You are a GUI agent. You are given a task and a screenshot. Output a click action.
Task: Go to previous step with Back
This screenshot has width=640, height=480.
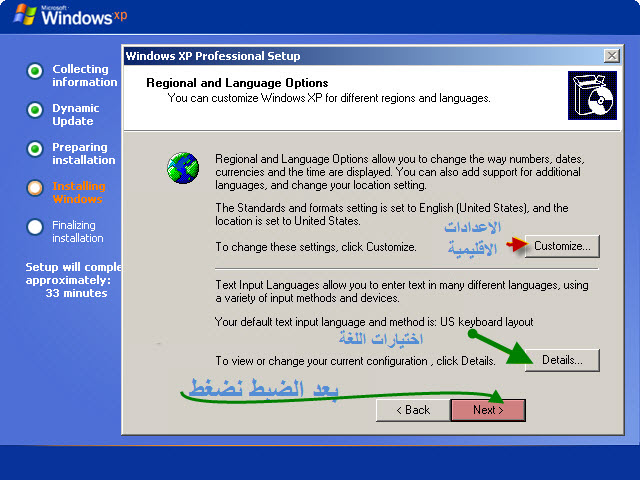412,410
